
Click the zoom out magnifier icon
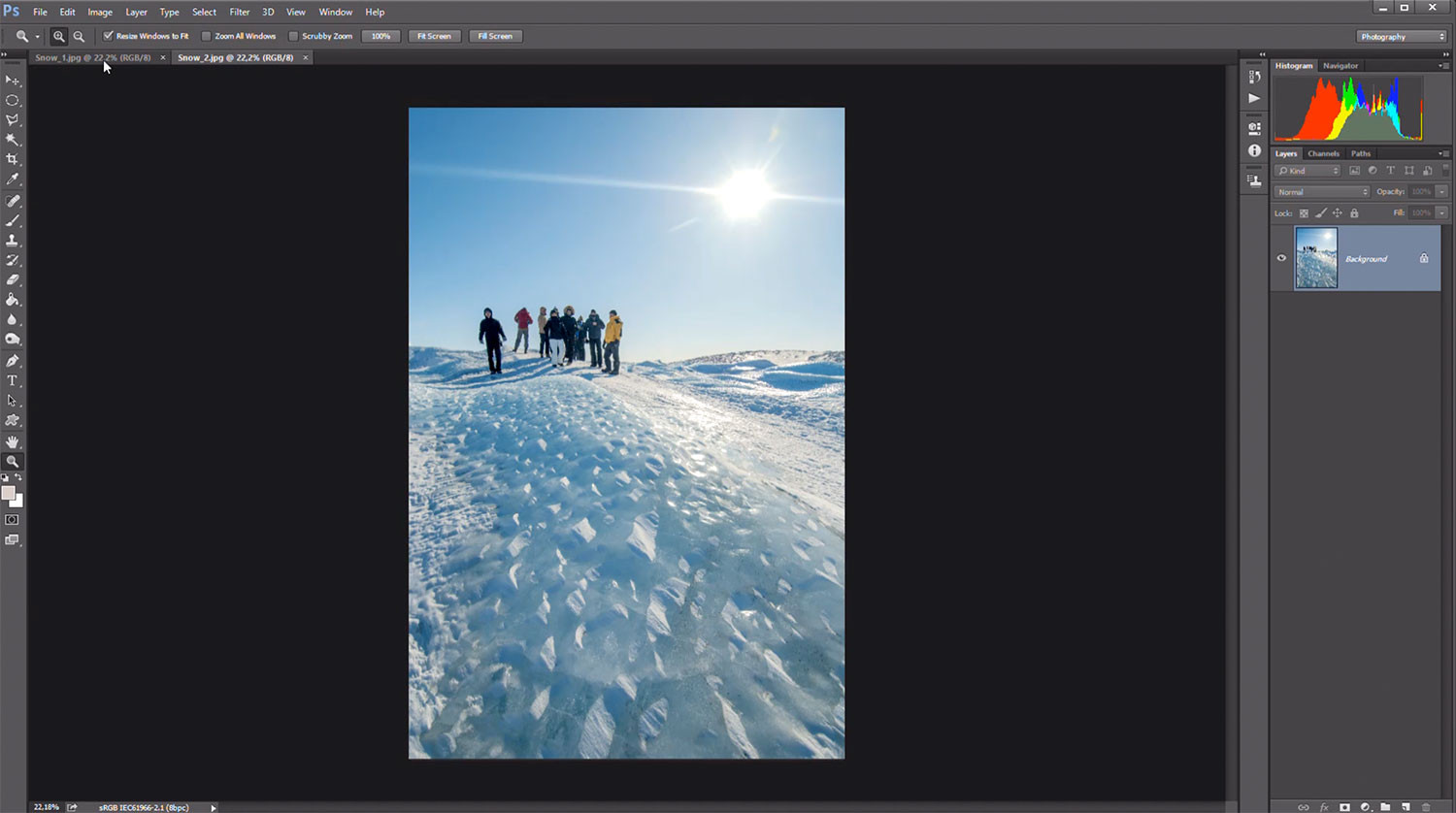(x=79, y=36)
